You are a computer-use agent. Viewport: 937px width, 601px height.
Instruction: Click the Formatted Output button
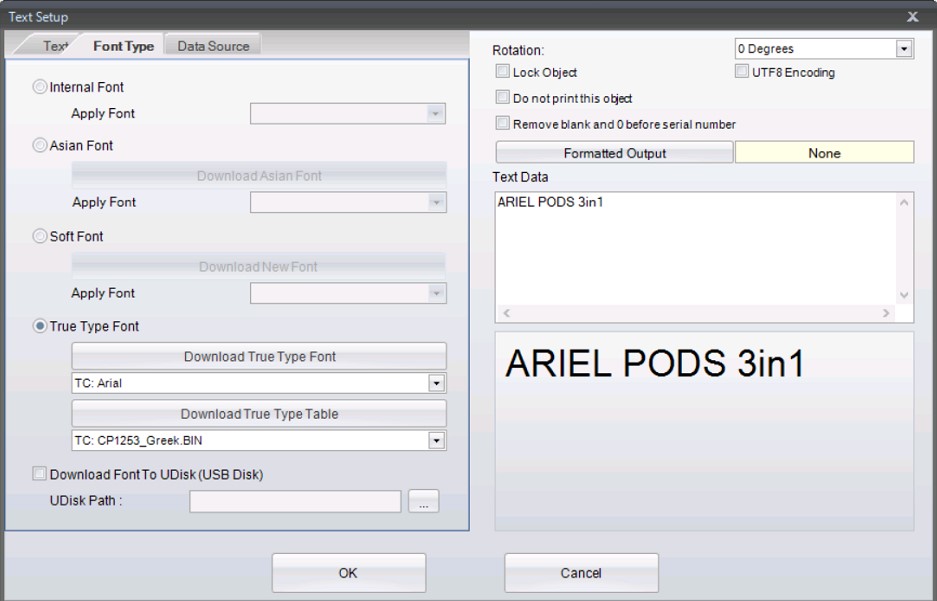(614, 153)
